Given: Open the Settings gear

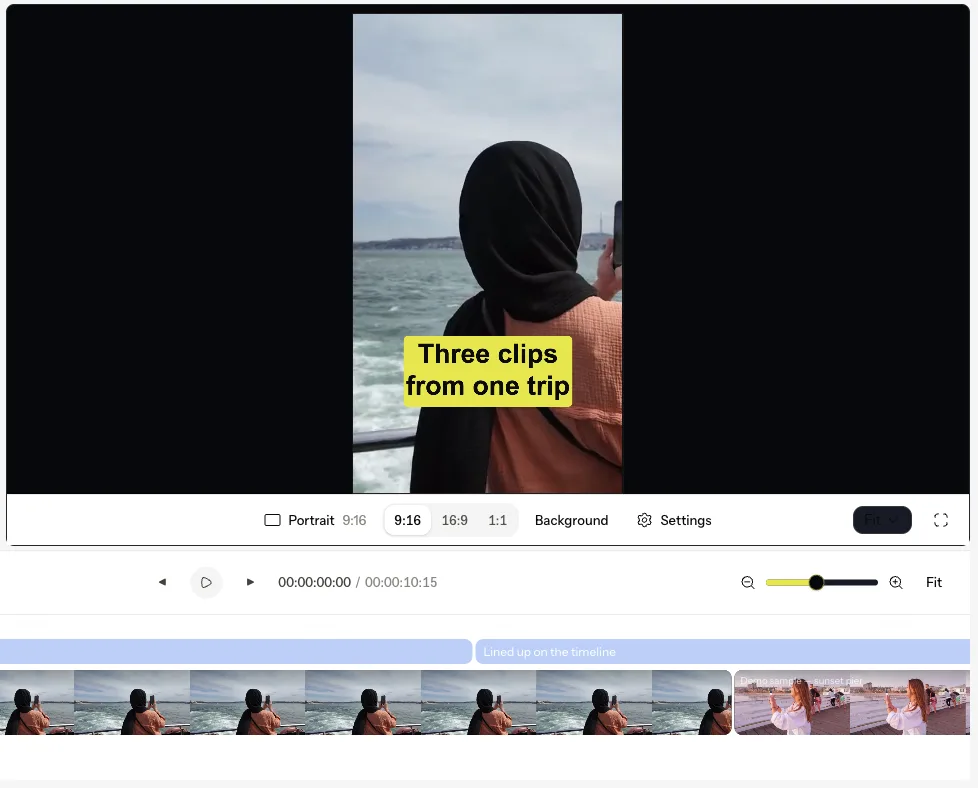Looking at the screenshot, I should [x=674, y=520].
